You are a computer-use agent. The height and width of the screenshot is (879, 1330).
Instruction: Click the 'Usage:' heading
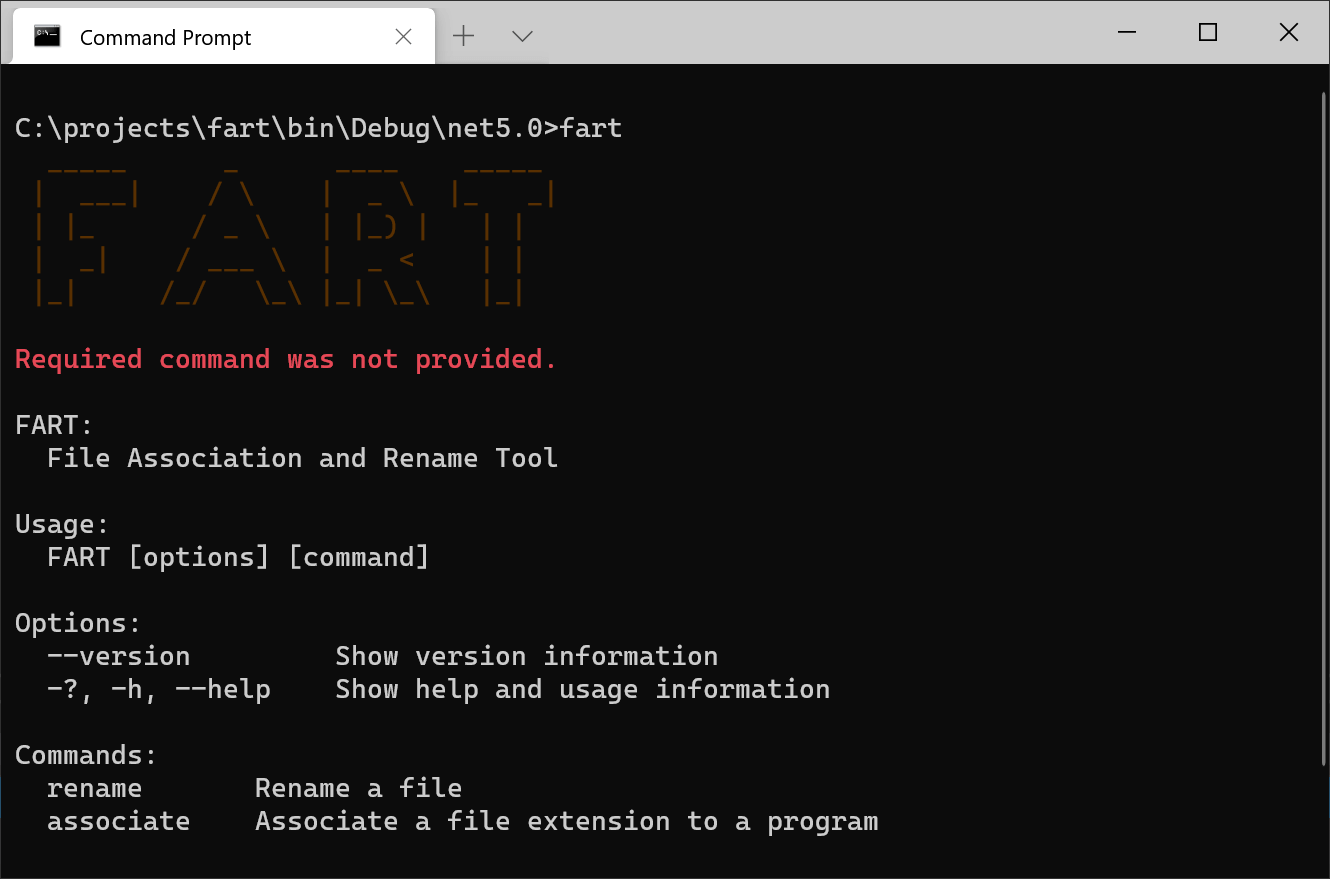[x=62, y=524]
